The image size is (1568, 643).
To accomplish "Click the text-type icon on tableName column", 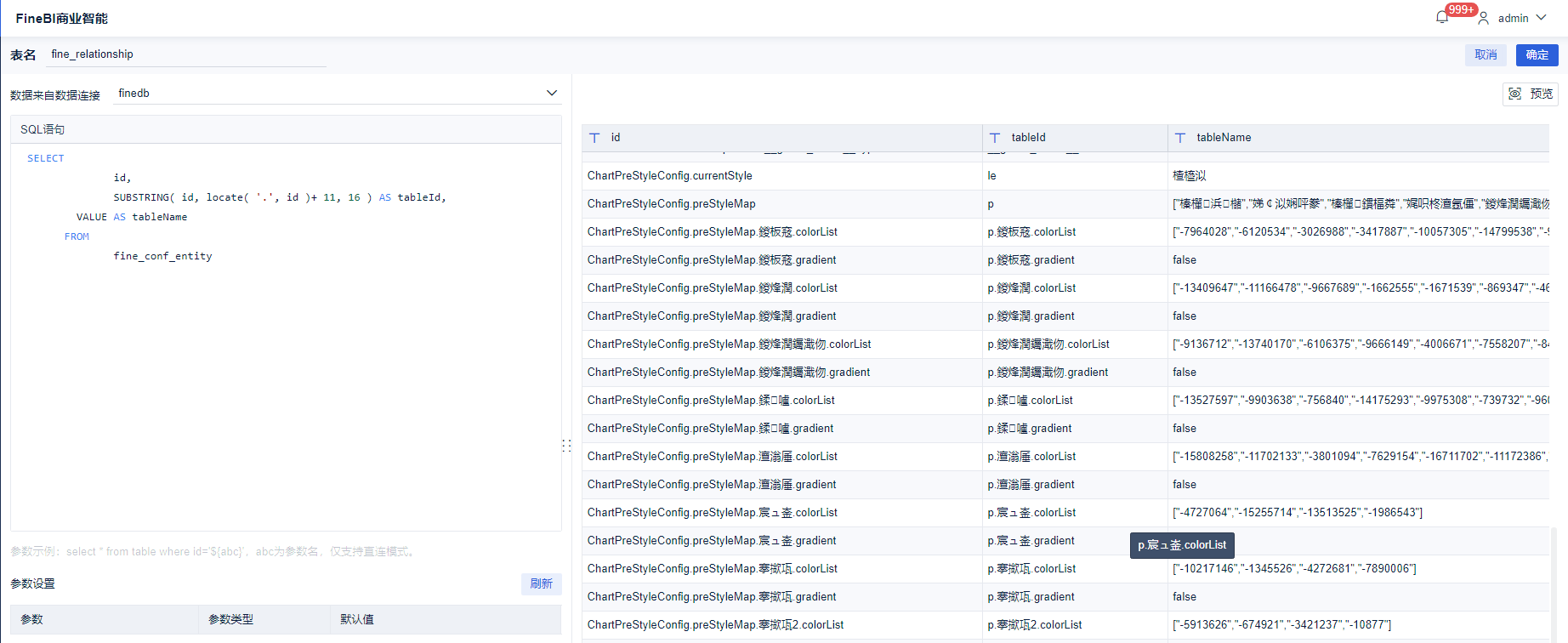I will pyautogui.click(x=1180, y=138).
